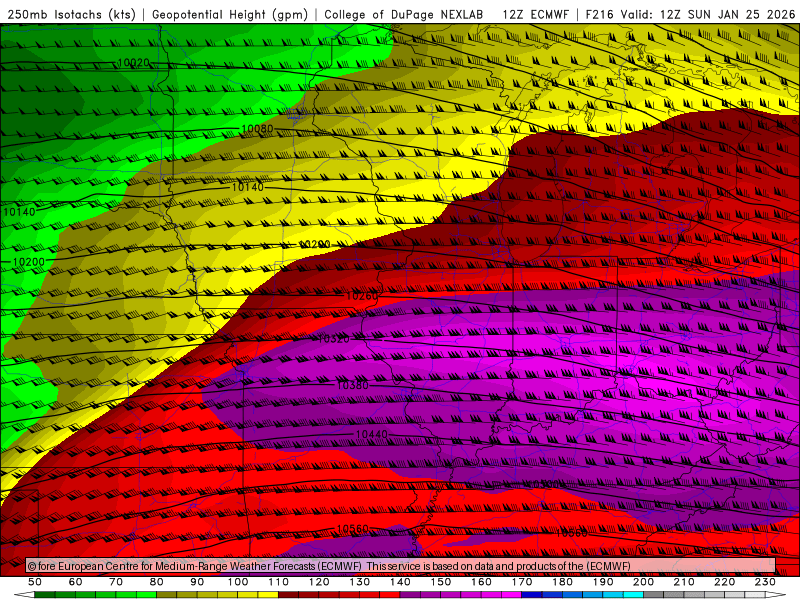Click the legend value 80
The width and height of the screenshot is (800, 600).
click(157, 582)
